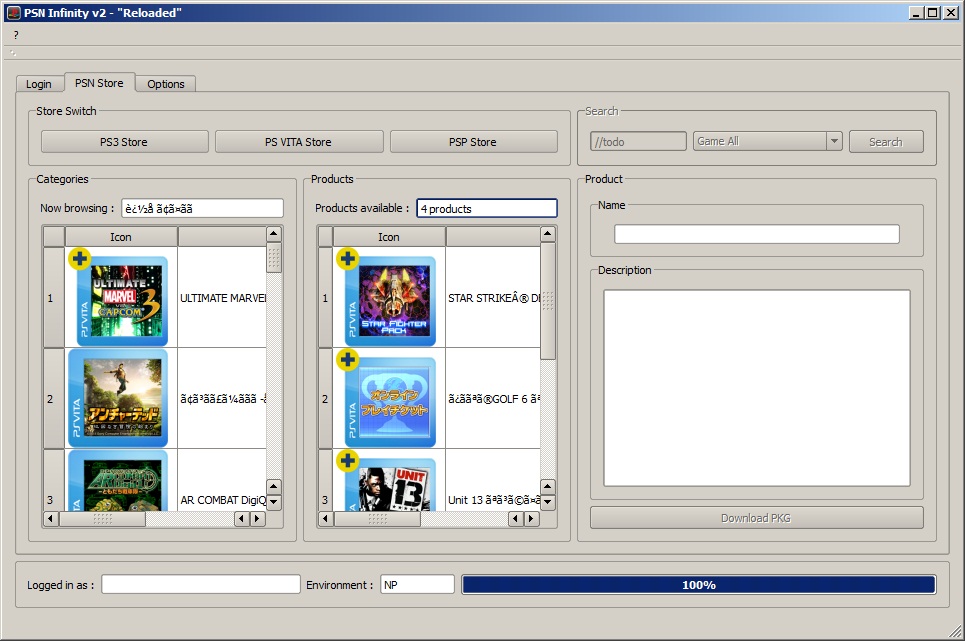Viewport: 965px width, 641px height.
Task: Click Products vertical scrollbar up arrow
Action: tap(548, 234)
